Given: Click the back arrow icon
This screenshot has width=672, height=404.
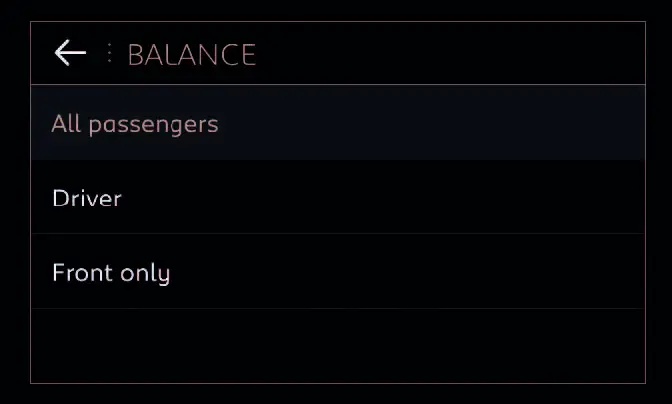Looking at the screenshot, I should [70, 53].
